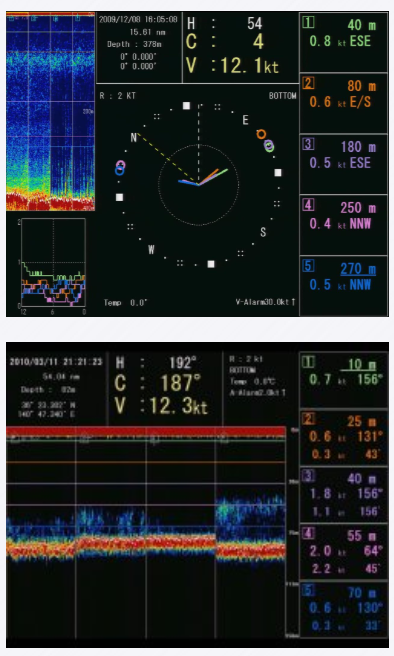Image resolution: width=394 pixels, height=656 pixels.
Task: Click the orange layer 2 box beside 25 m
Action: tap(308, 419)
